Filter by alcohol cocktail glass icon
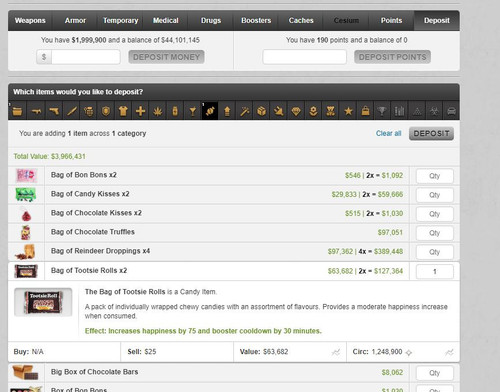The height and width of the screenshot is (392, 500). pos(192,111)
